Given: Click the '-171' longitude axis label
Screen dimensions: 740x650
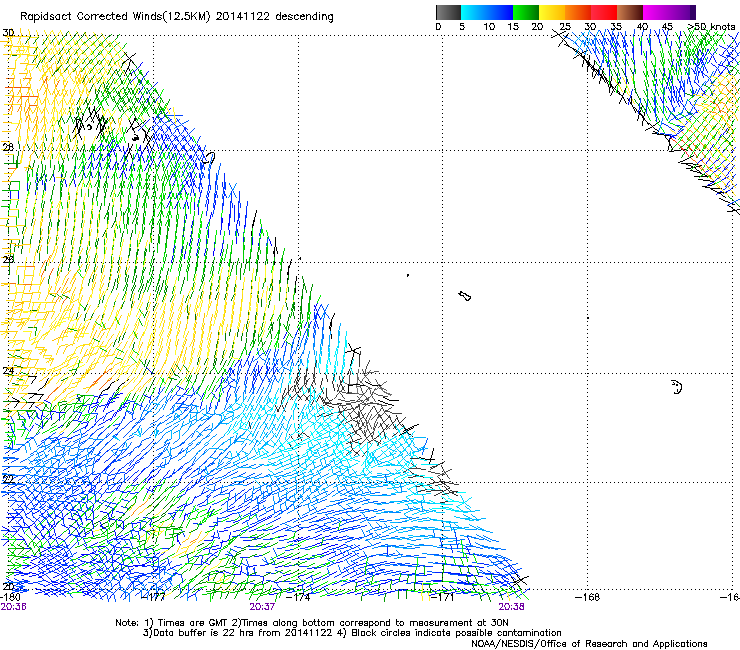Looking at the screenshot, I should click(443, 597).
